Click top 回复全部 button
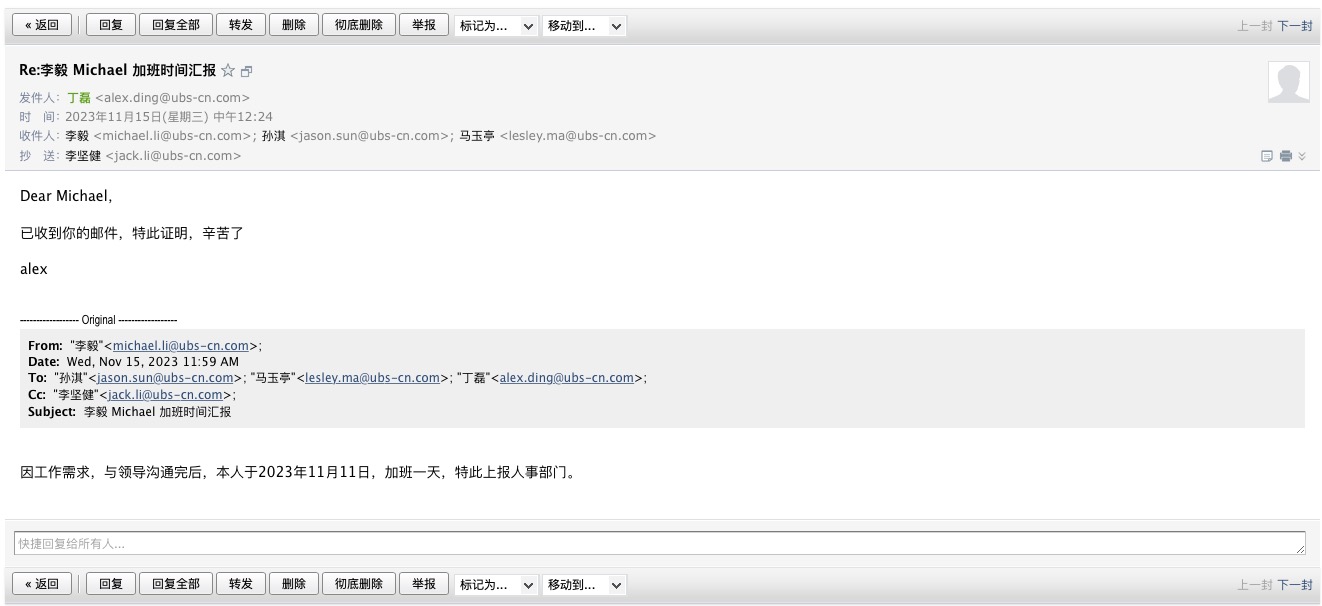The image size is (1322, 606). click(175, 26)
